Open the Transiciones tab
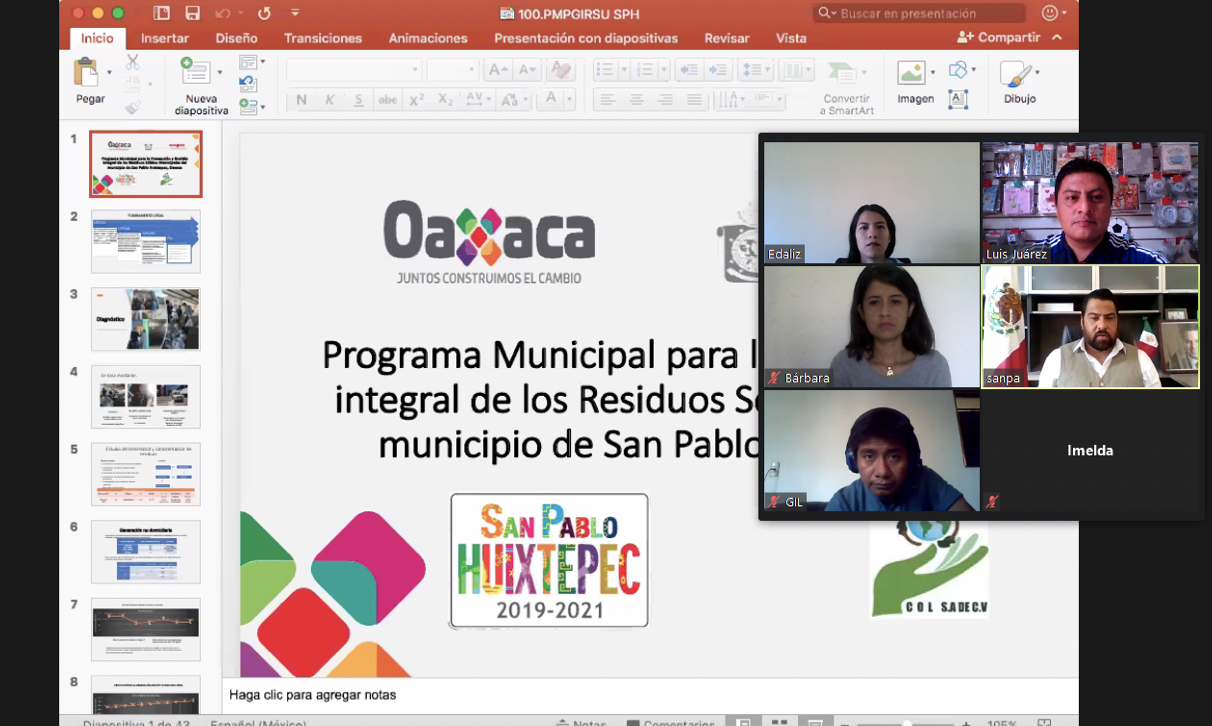The width and height of the screenshot is (1212, 726). (323, 38)
